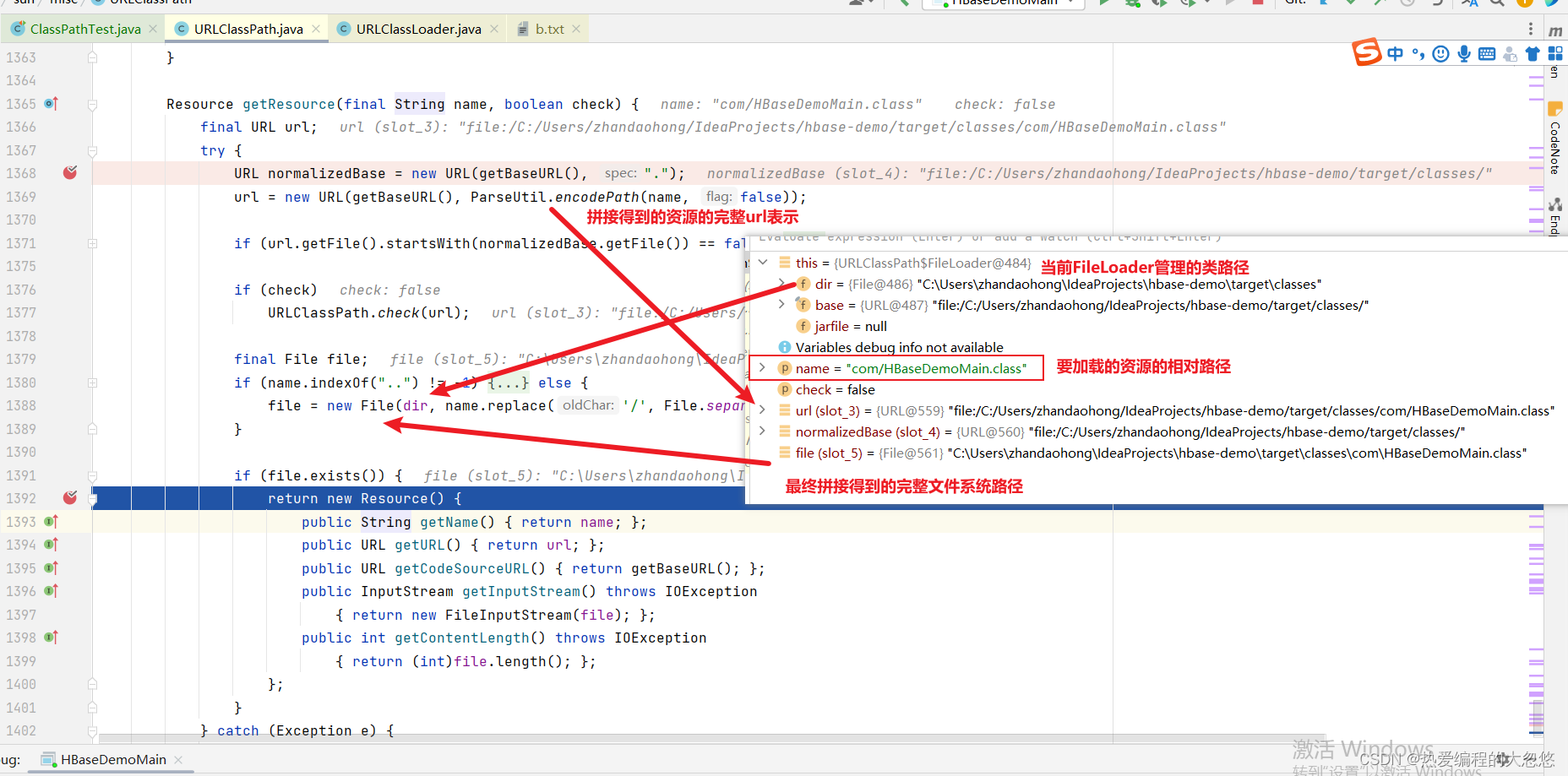This screenshot has height=776, width=1568.
Task: Collapse the try block fold at line 1367
Action: (93, 151)
